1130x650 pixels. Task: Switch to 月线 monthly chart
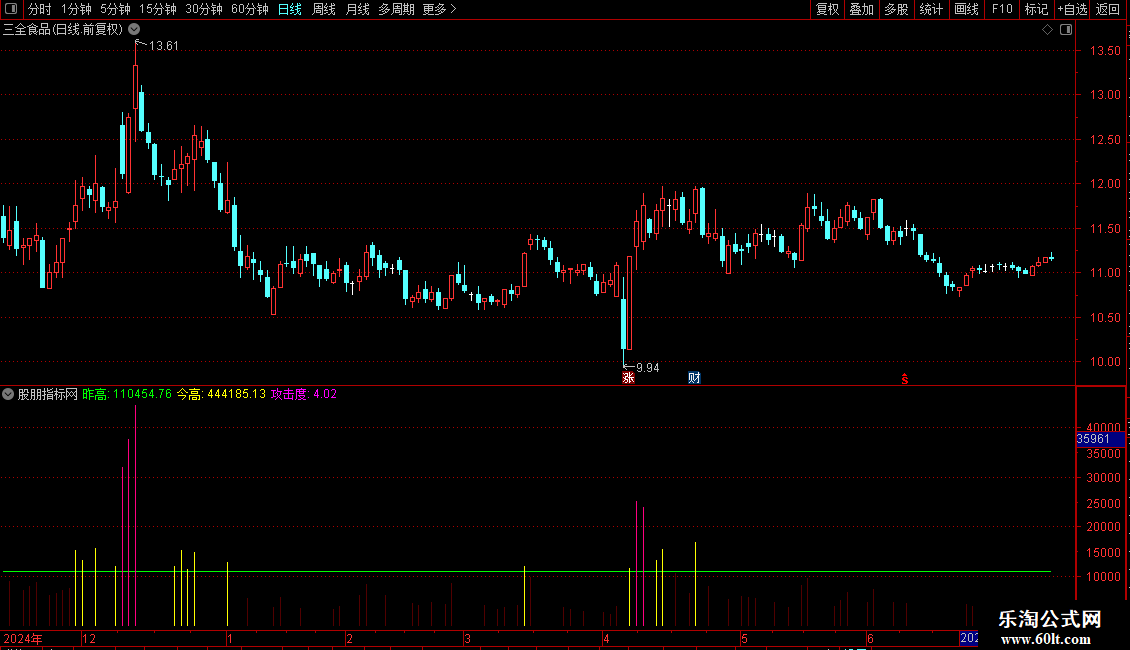coord(357,9)
